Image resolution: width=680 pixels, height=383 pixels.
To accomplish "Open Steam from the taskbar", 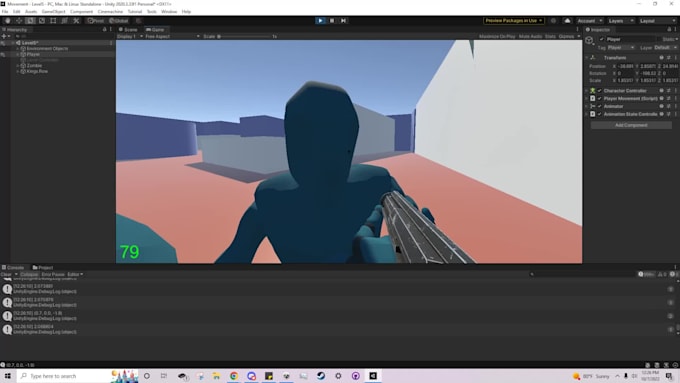I will coord(321,376).
